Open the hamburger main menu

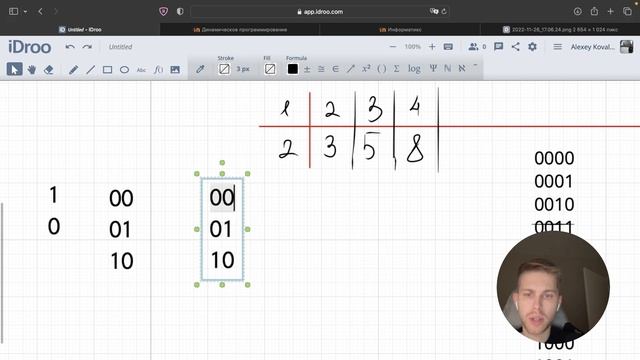click(x=558, y=47)
